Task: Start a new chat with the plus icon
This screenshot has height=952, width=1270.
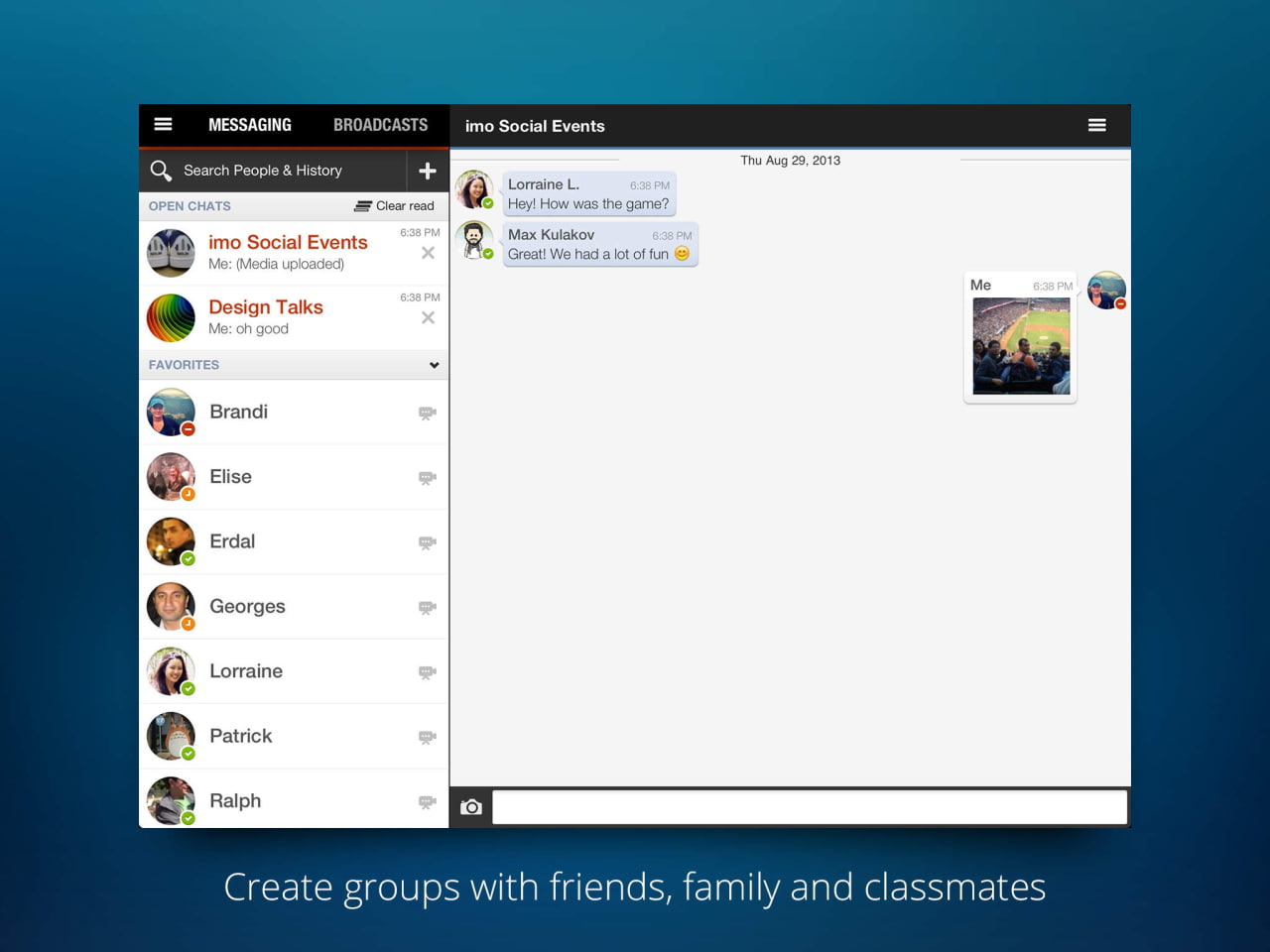Action: (x=427, y=170)
